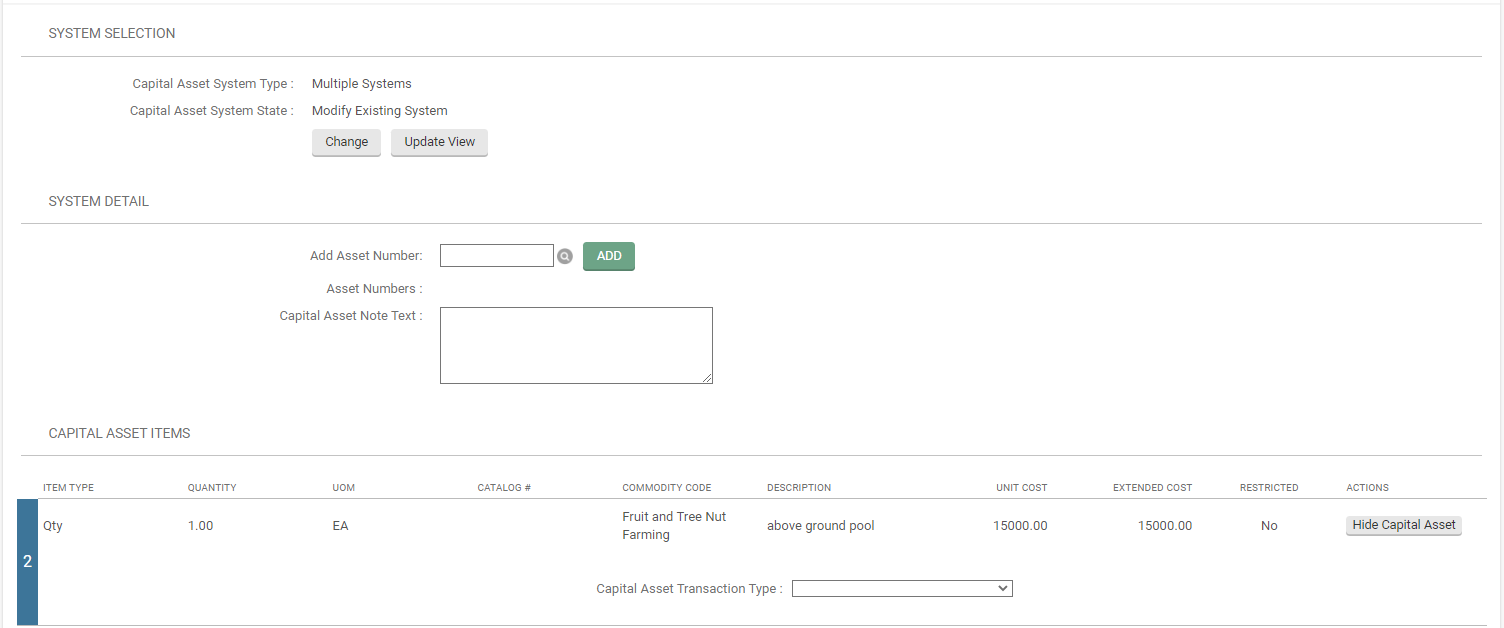The image size is (1504, 628).
Task: Click the Description column header
Action: click(x=798, y=488)
